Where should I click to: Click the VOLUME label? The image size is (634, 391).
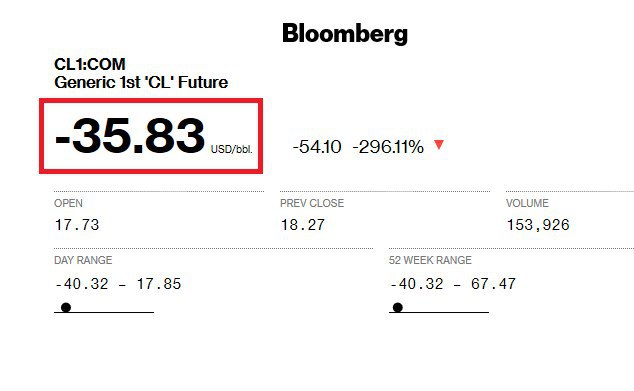(x=527, y=203)
